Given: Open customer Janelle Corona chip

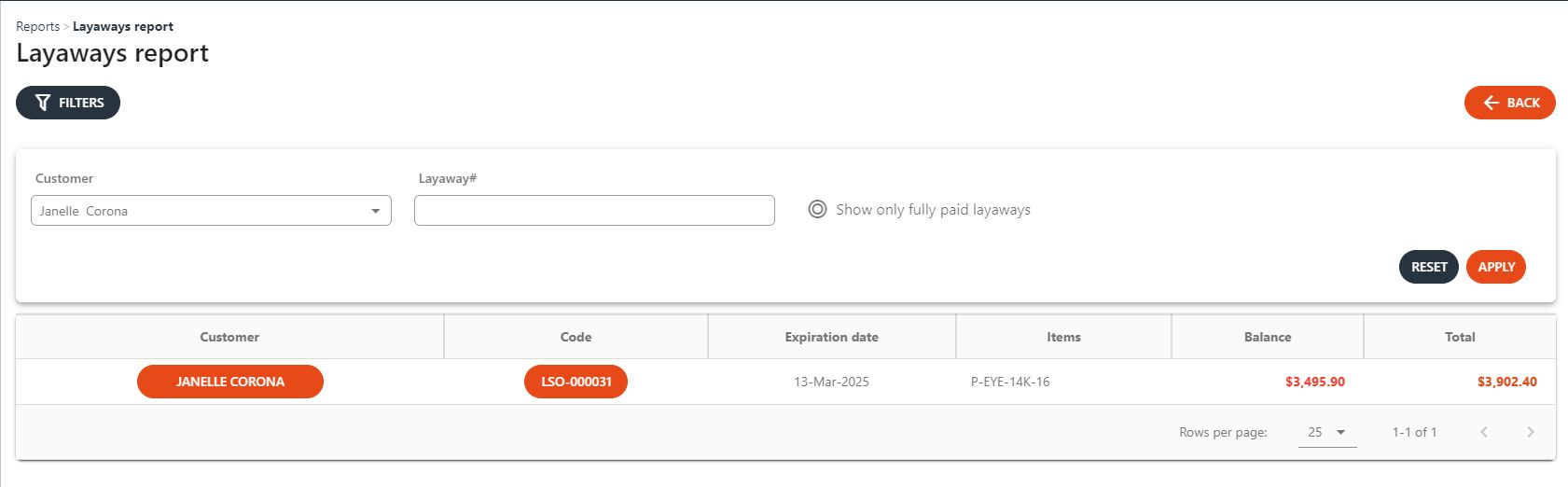Looking at the screenshot, I should 230,382.
